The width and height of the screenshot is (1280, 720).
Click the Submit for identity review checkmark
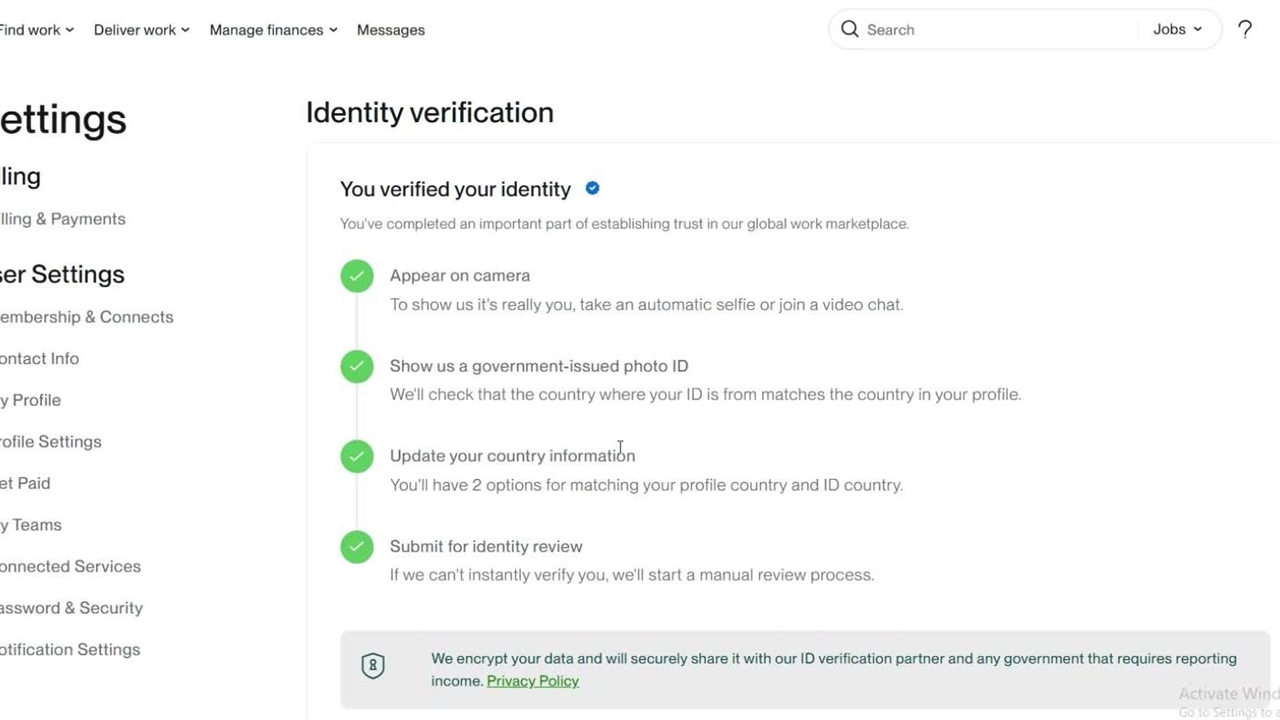coord(357,547)
